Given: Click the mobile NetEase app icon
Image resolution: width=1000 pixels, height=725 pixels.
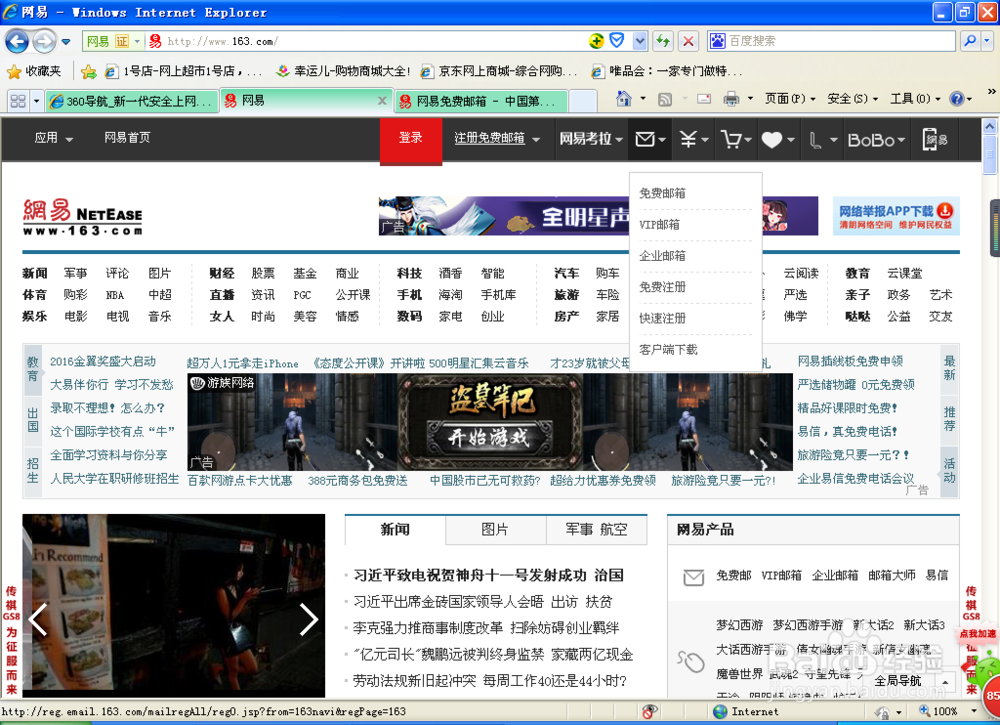Looking at the screenshot, I should pyautogui.click(x=934, y=139).
